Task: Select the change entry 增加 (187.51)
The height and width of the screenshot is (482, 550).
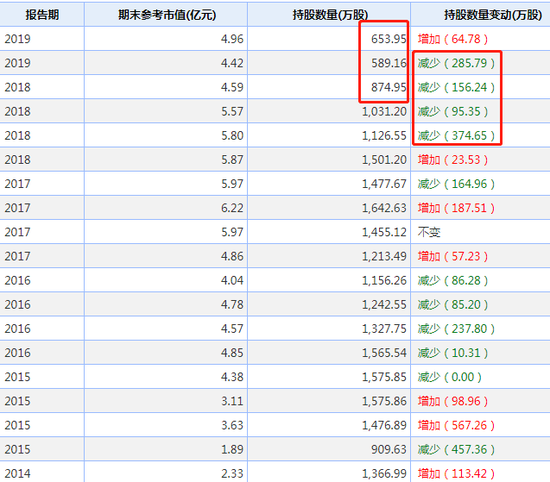Action: point(456,208)
